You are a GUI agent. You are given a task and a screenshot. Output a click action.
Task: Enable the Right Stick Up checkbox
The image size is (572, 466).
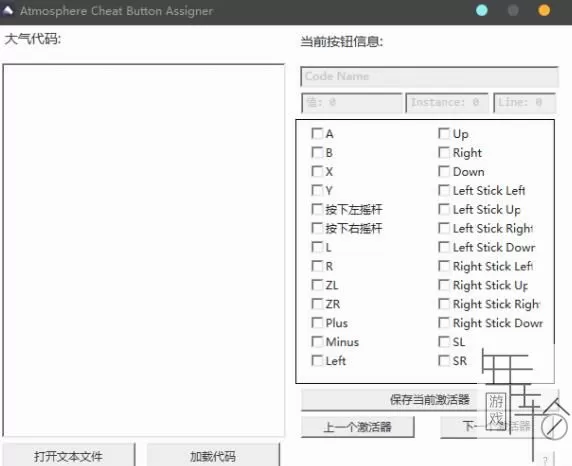[x=444, y=285]
